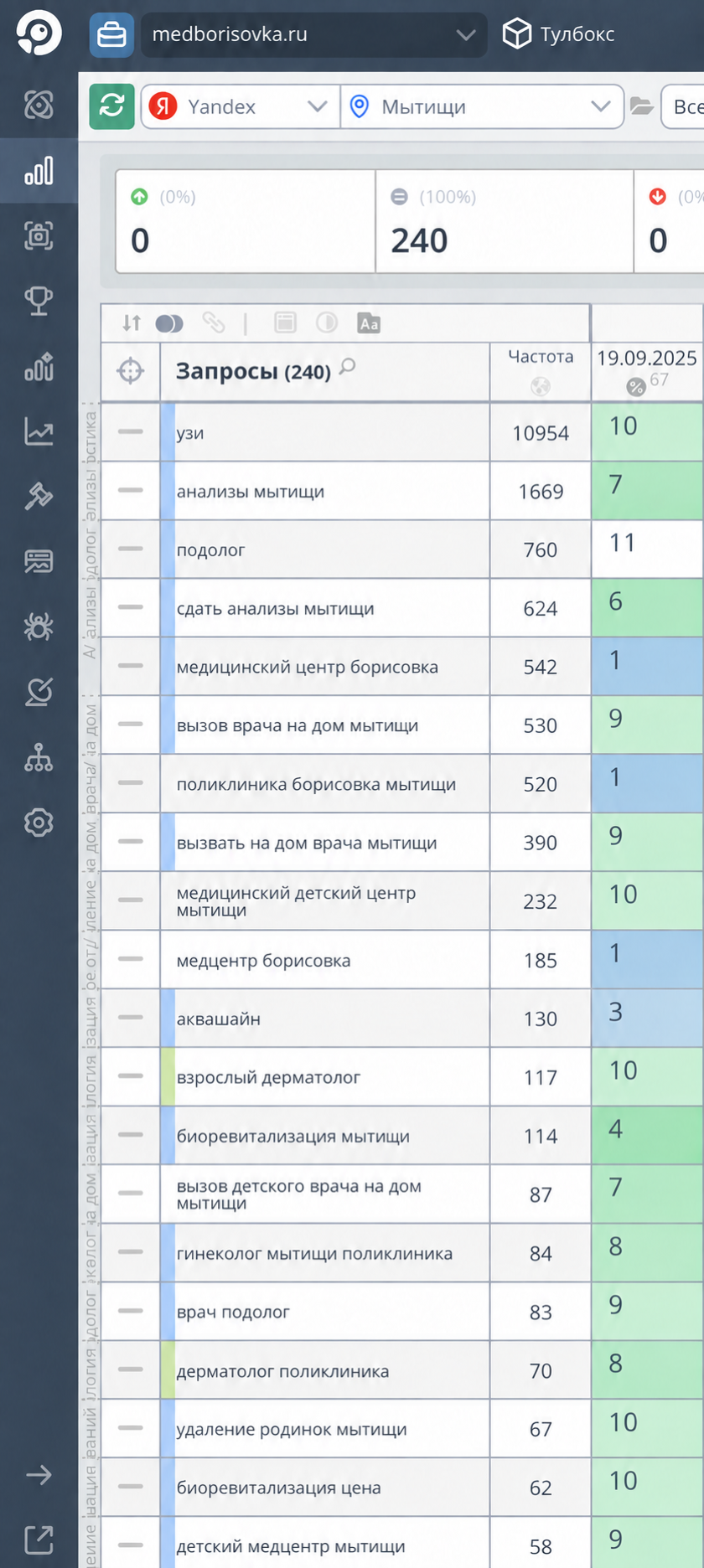
Task: Select the query 'подолог'
Action: click(x=210, y=550)
